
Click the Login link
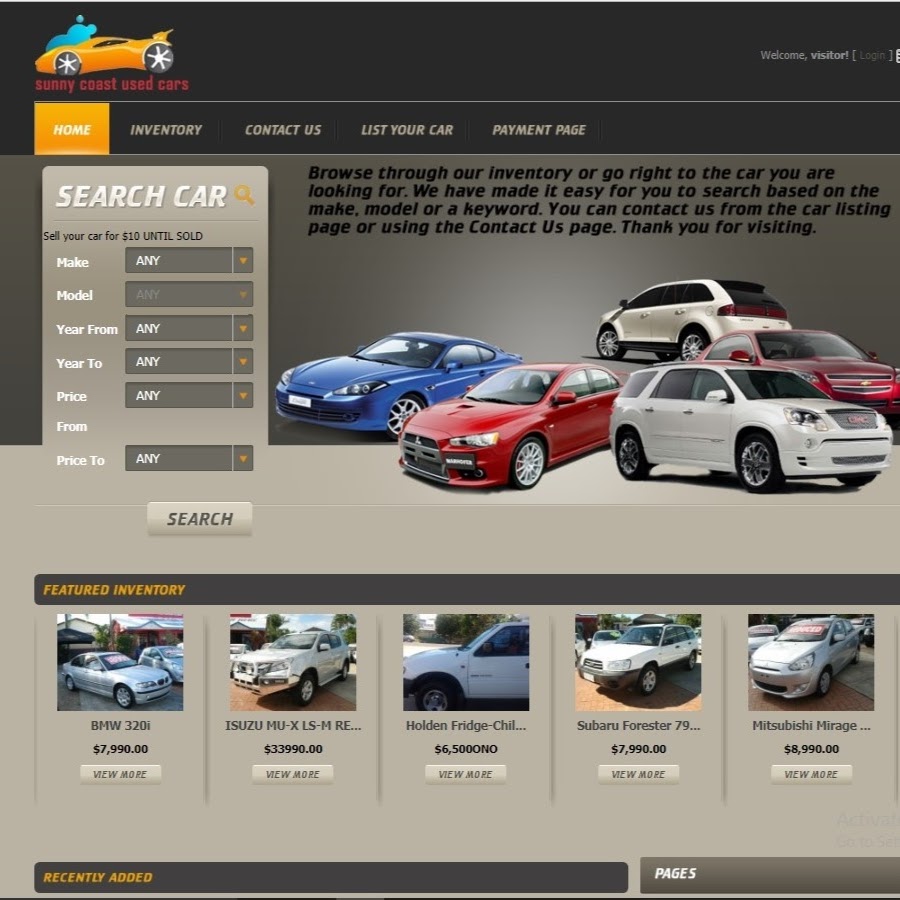[x=872, y=55]
